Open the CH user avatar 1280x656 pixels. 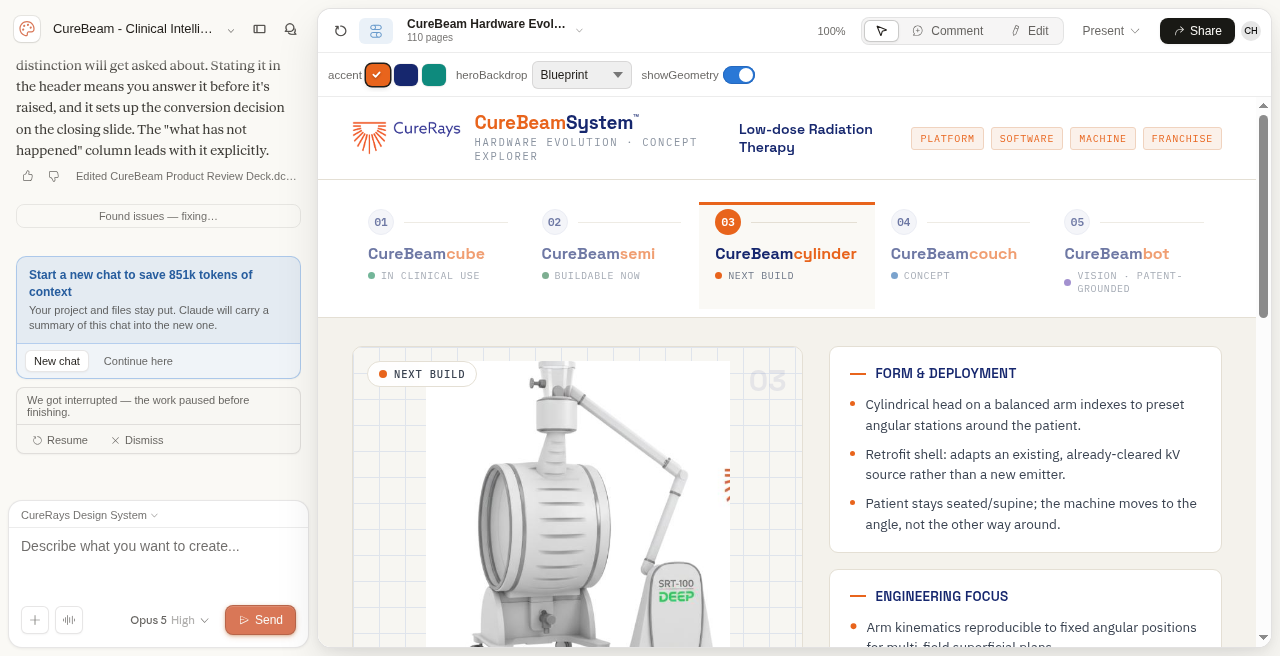(1251, 31)
